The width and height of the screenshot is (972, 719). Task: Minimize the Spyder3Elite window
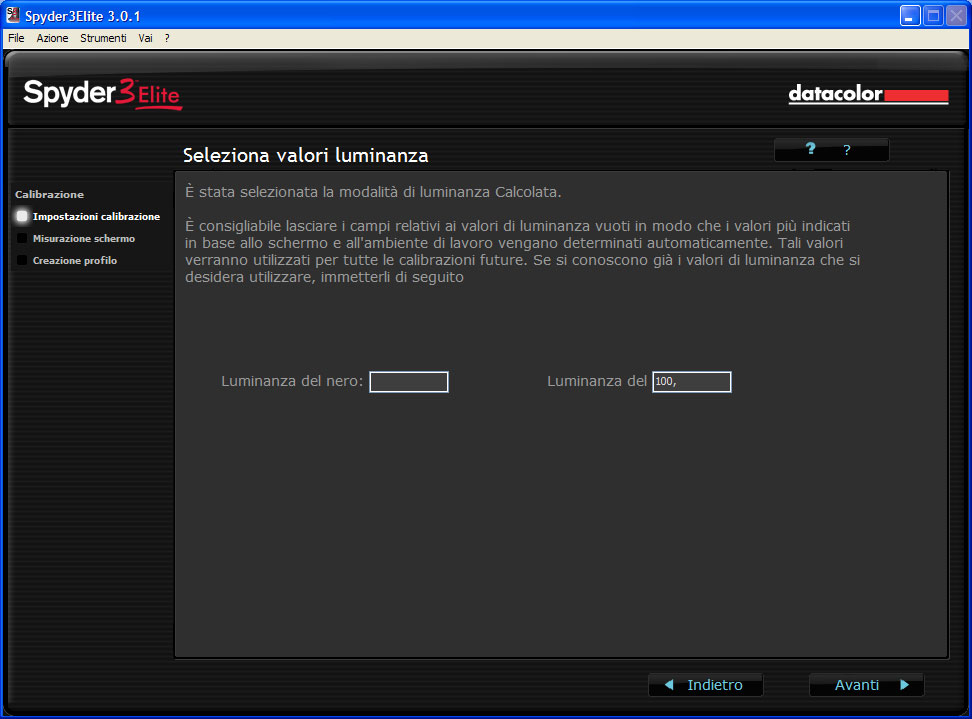pos(910,15)
